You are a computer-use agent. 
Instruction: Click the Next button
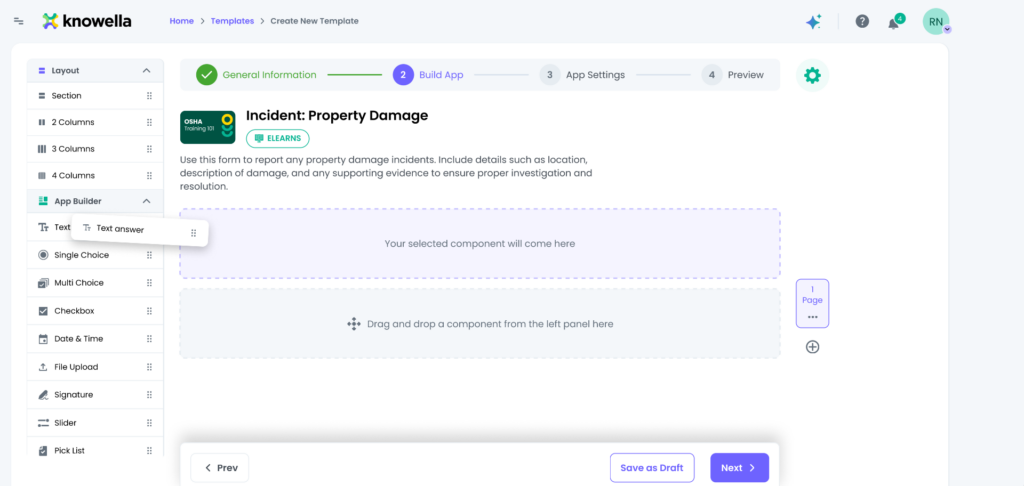pos(739,468)
